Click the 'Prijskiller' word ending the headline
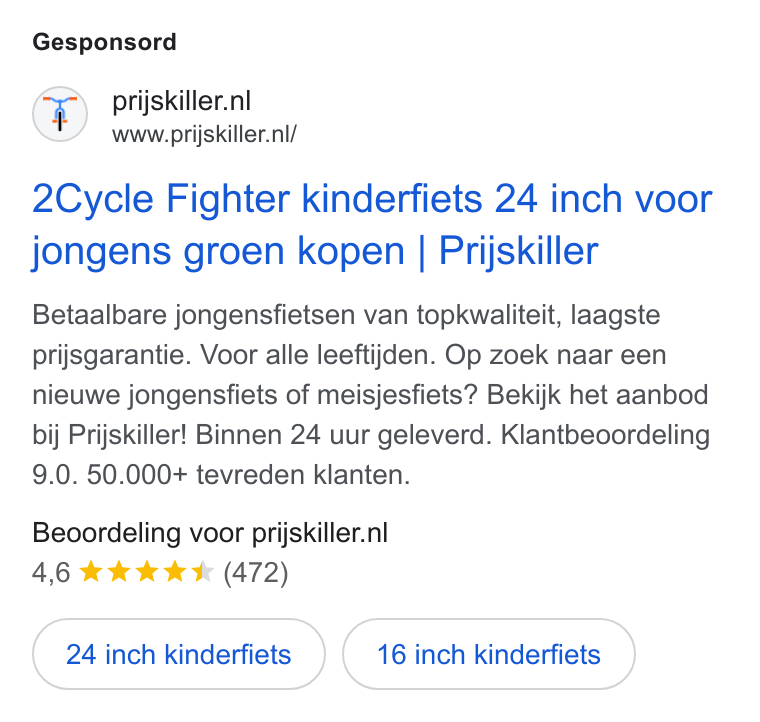This screenshot has width=760, height=722. pos(519,251)
